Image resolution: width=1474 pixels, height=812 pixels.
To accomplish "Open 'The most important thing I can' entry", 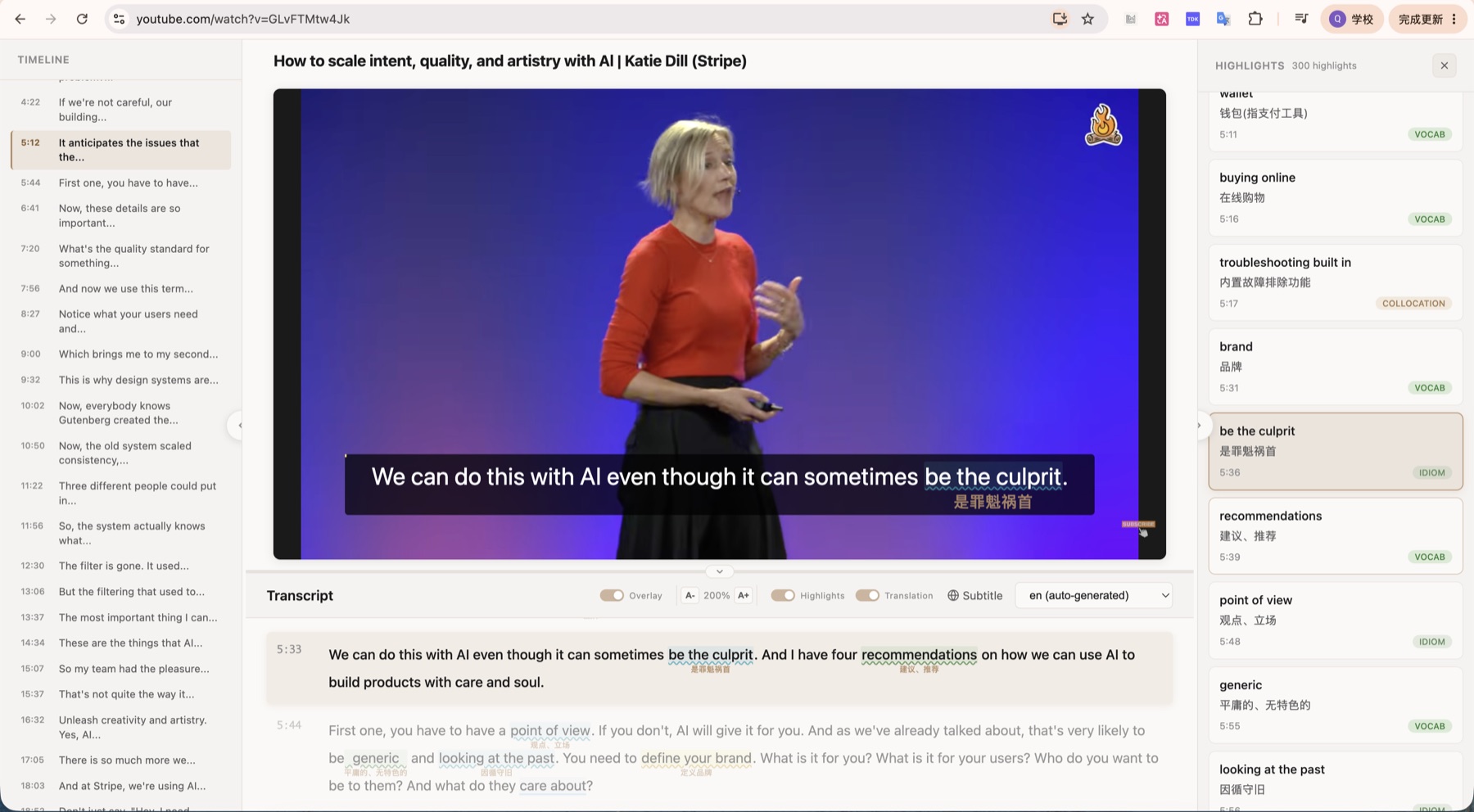I will [x=121, y=617].
